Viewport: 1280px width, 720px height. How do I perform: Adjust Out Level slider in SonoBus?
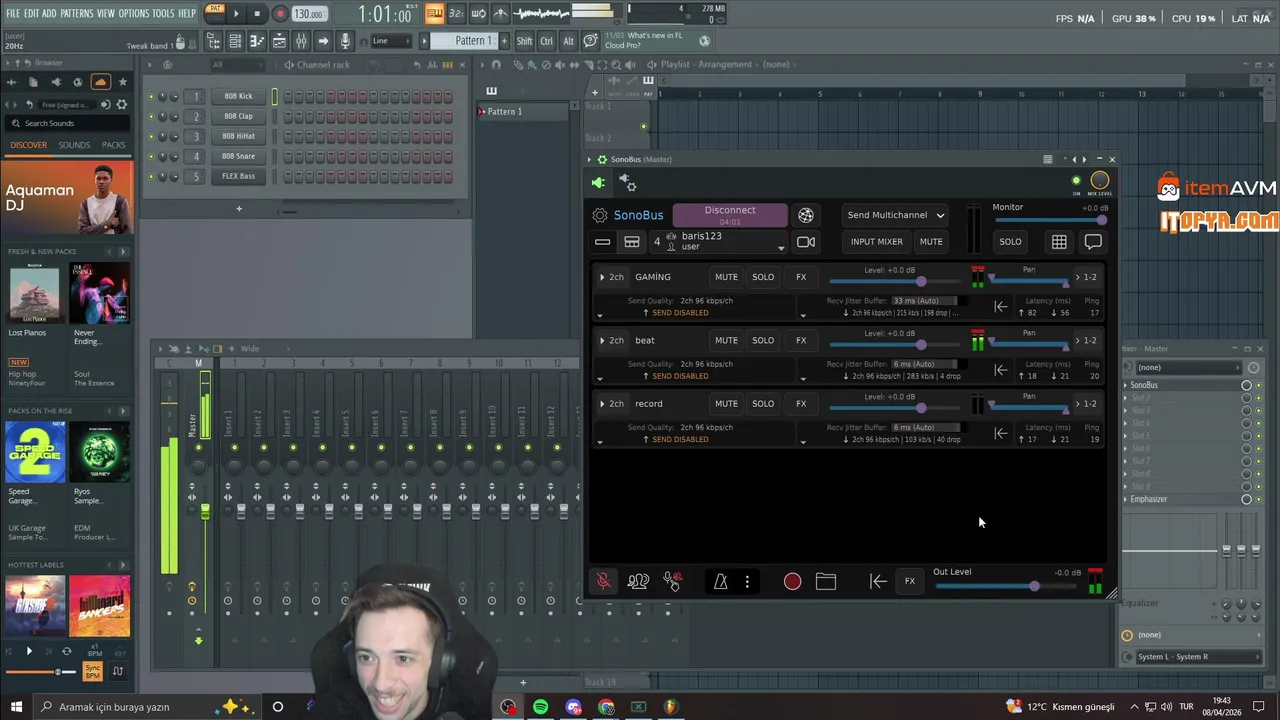(1007, 586)
